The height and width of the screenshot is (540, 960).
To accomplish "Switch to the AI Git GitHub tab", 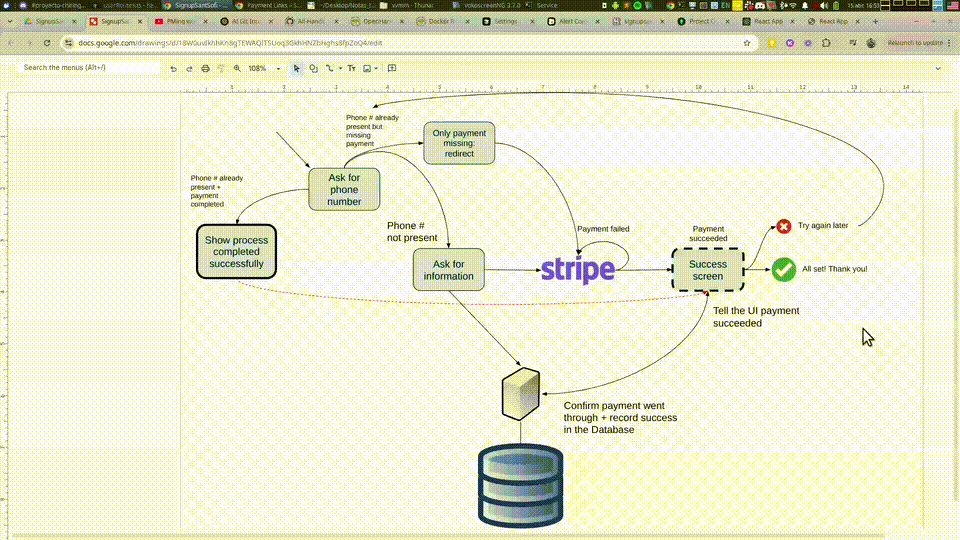I will 245,21.
